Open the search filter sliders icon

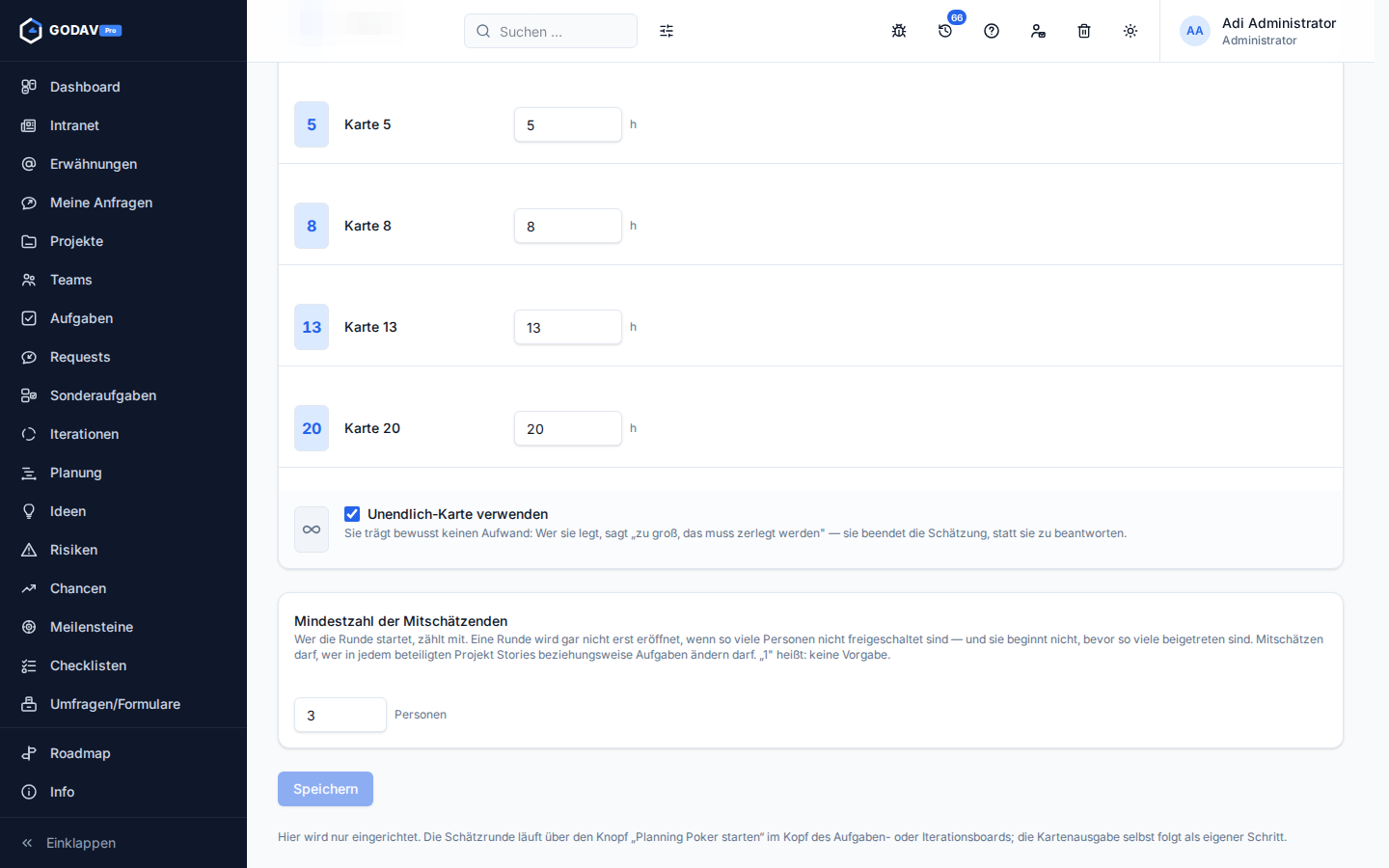coord(667,31)
